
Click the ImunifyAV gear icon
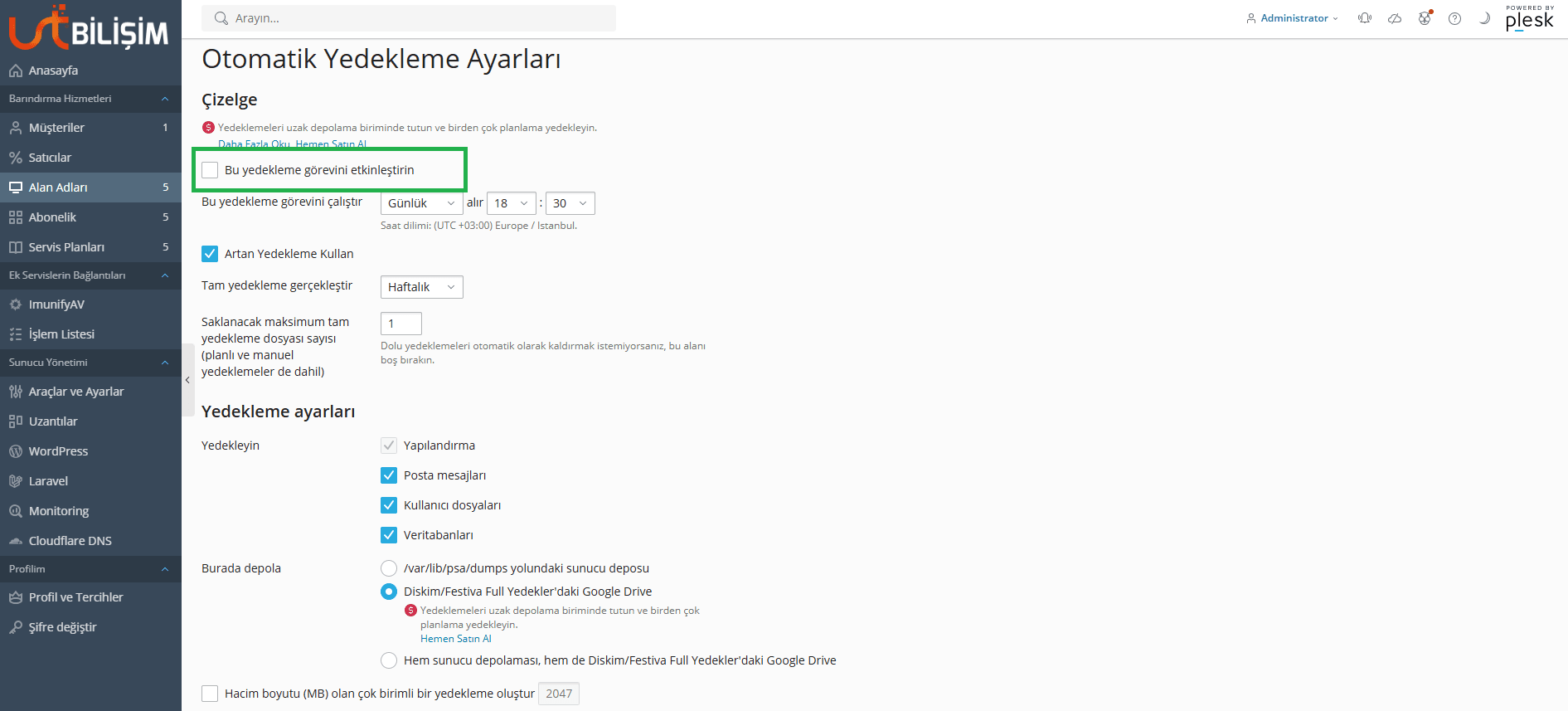tap(16, 304)
